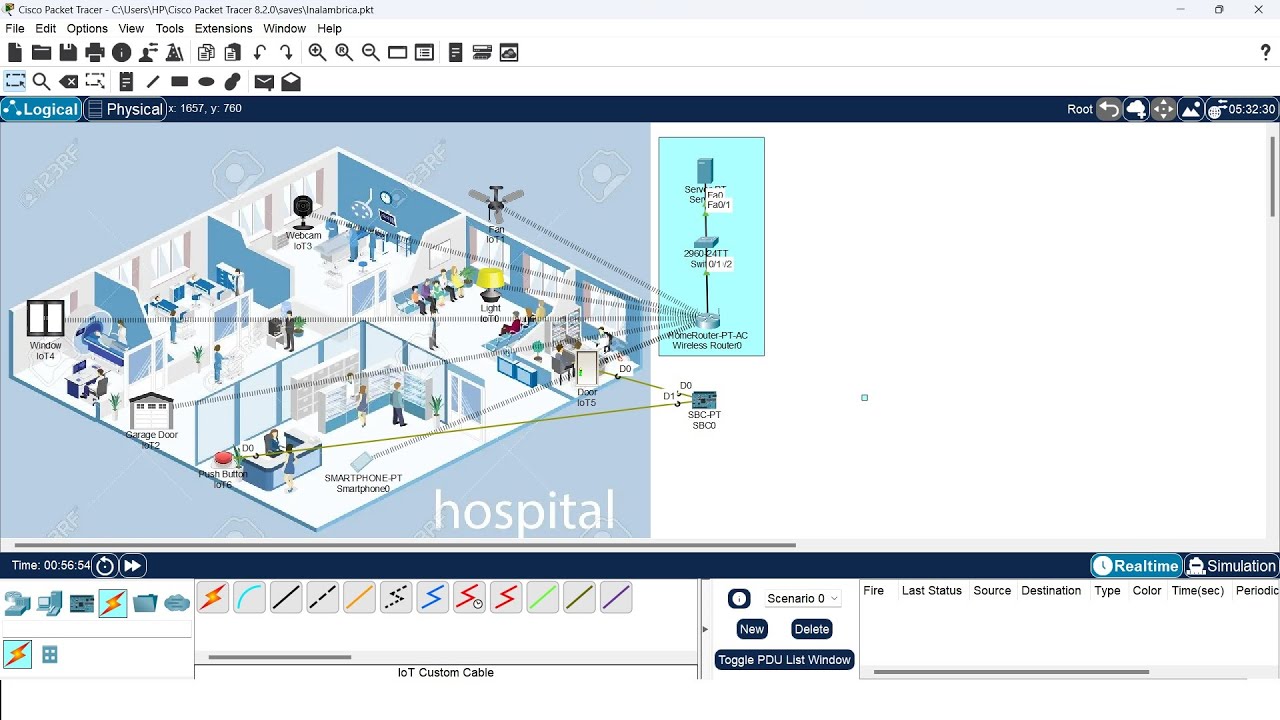Switch to Logical workspace view
This screenshot has height=720, width=1280.
pos(41,109)
